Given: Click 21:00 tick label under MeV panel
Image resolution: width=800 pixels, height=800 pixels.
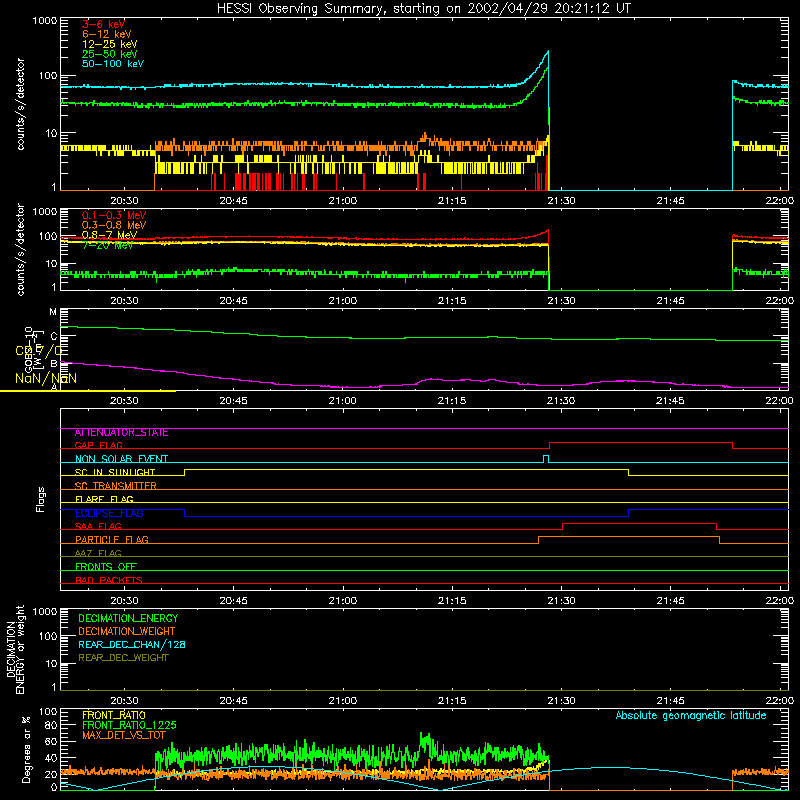Looking at the screenshot, I should [342, 301].
